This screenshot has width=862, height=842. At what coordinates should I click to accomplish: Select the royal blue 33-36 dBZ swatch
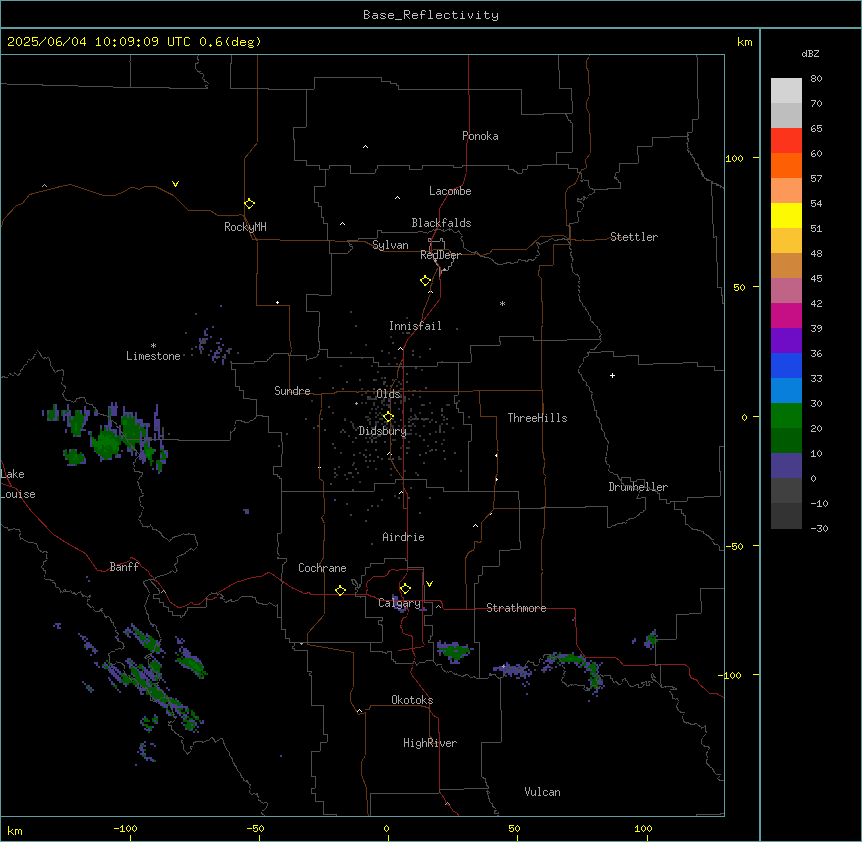(x=786, y=365)
